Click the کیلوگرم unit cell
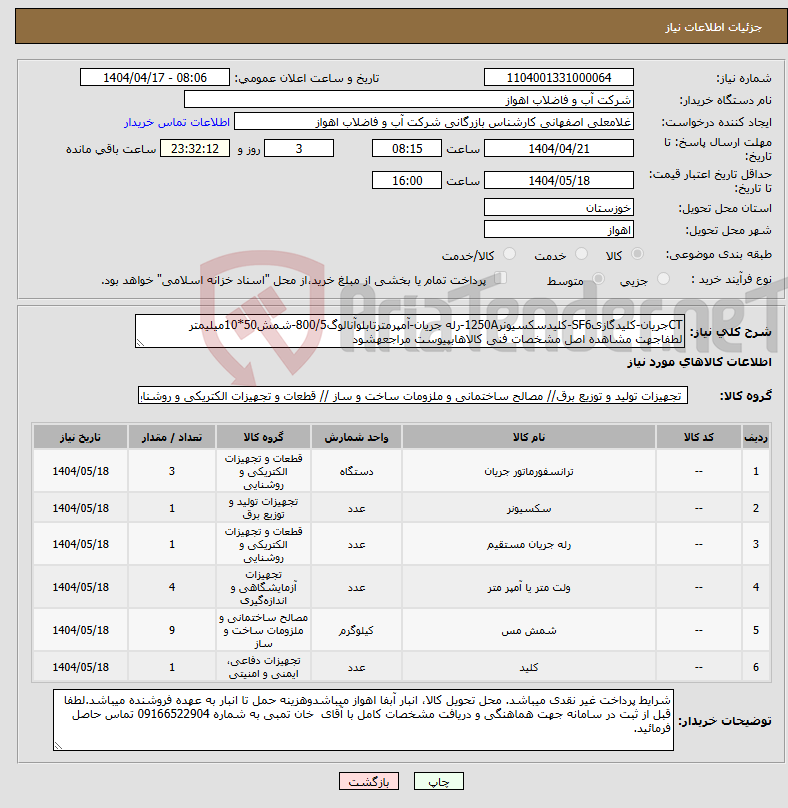The width and height of the screenshot is (788, 808). [356, 630]
